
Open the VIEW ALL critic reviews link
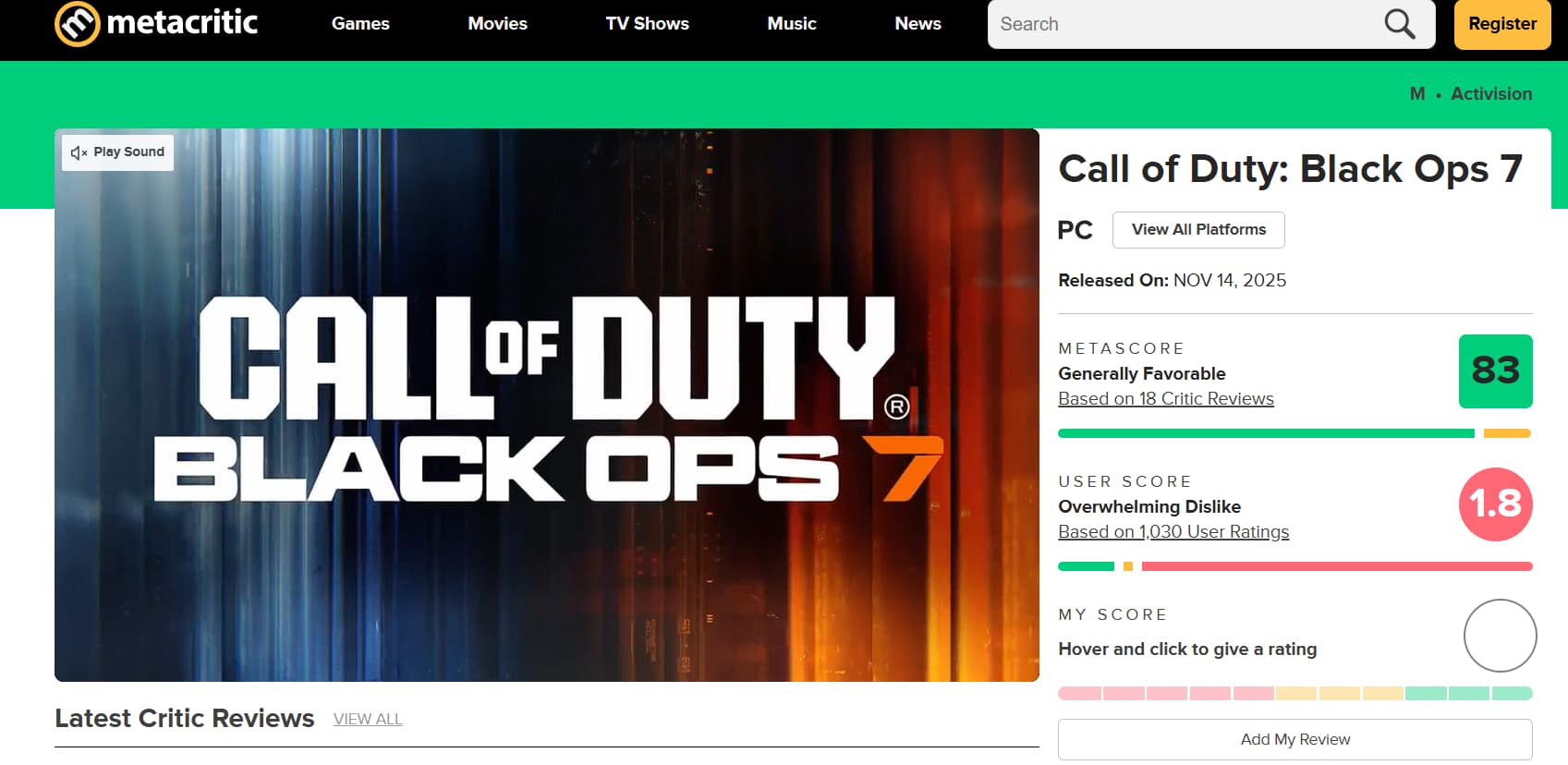tap(368, 720)
